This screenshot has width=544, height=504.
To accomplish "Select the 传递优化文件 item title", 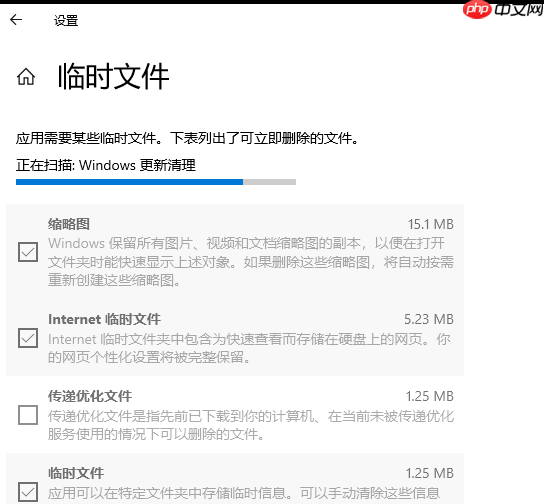I will pos(90,396).
